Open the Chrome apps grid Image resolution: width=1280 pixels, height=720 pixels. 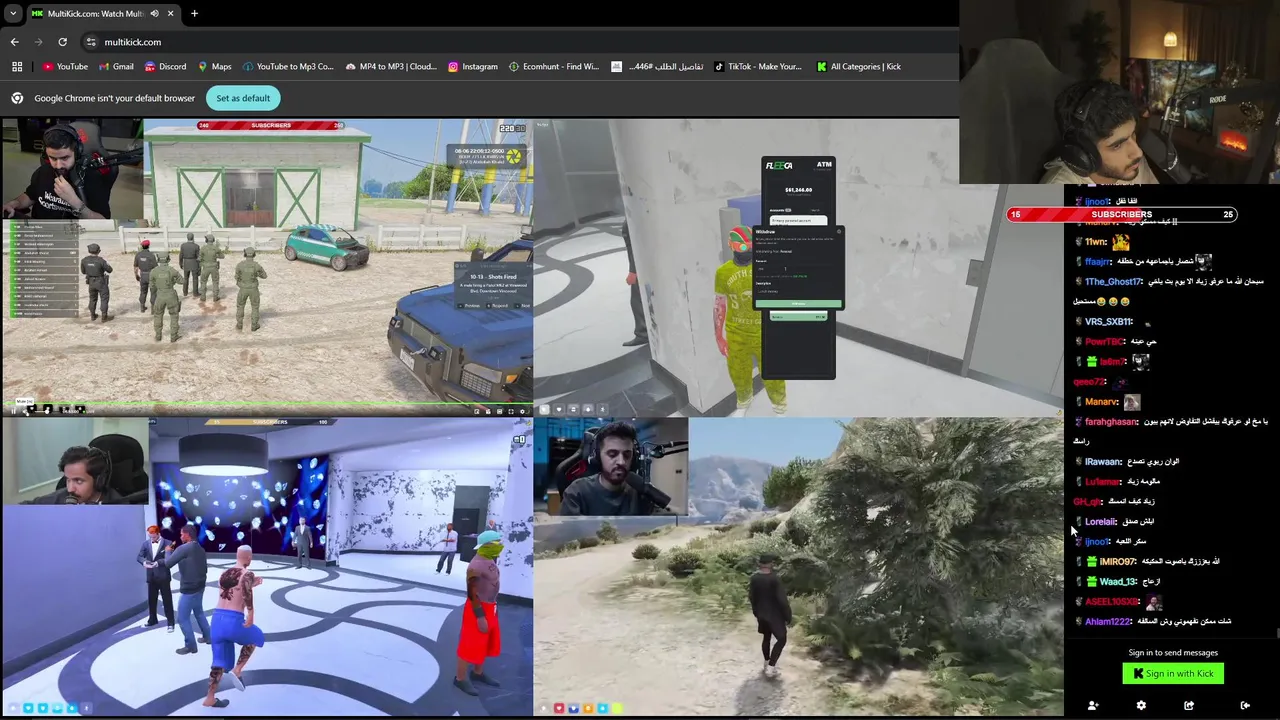[17, 67]
